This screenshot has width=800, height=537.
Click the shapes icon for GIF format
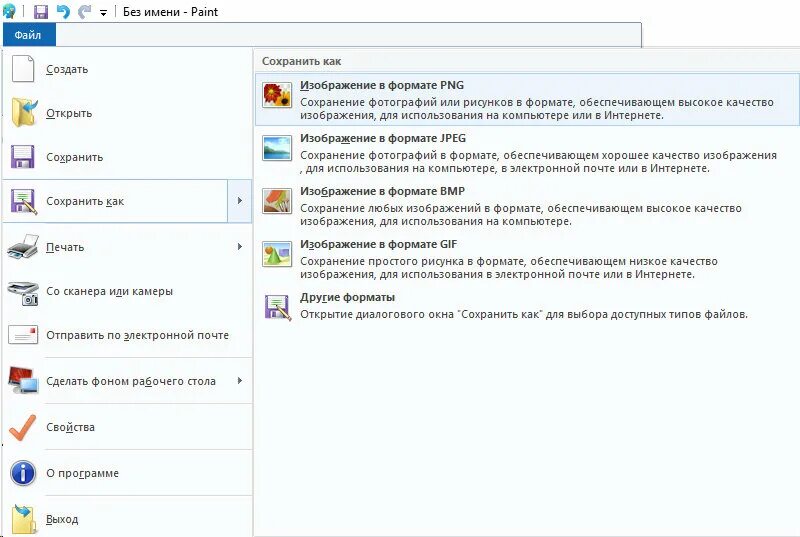pyautogui.click(x=277, y=254)
